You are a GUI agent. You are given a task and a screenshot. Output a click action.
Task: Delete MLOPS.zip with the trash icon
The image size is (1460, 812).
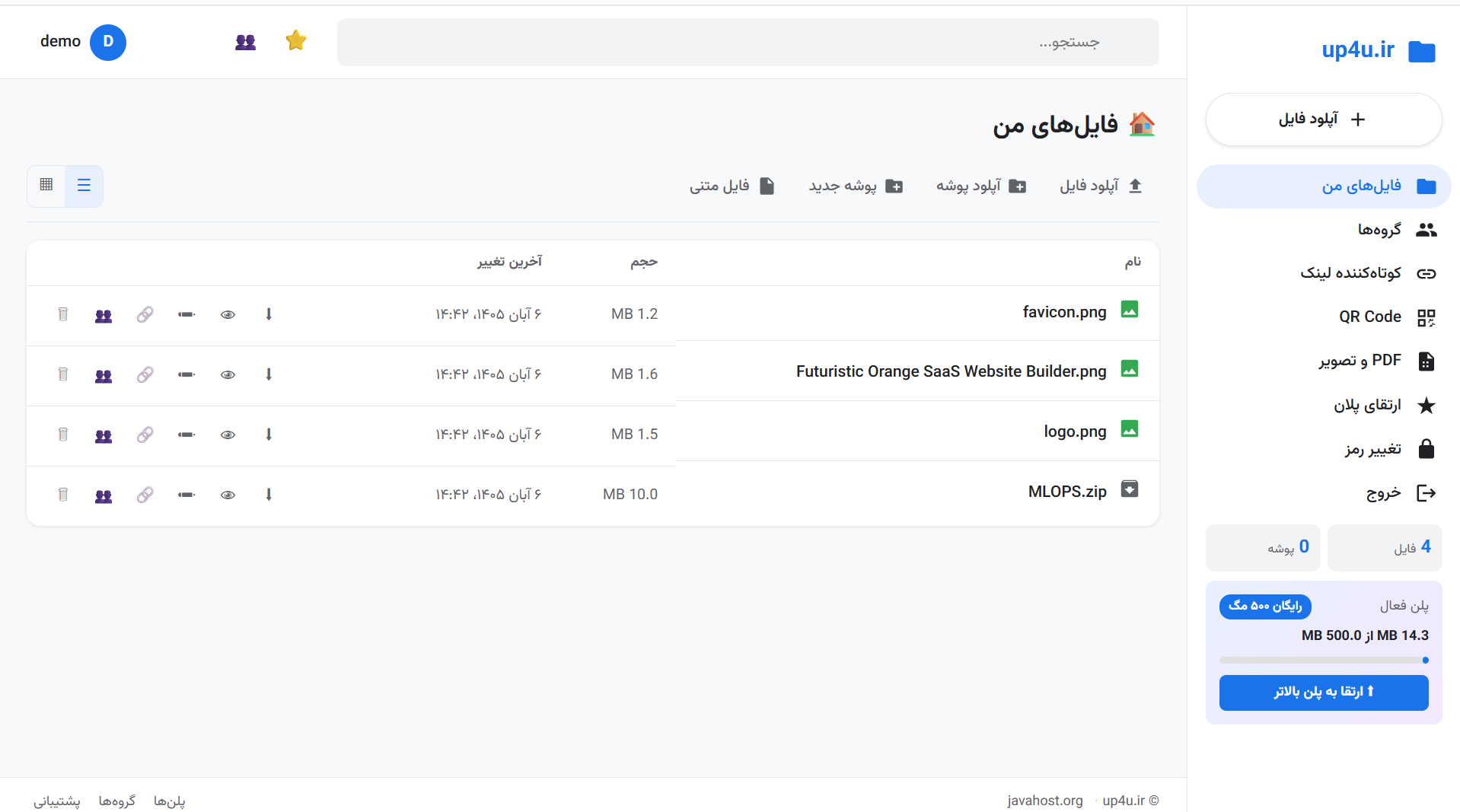click(x=62, y=495)
